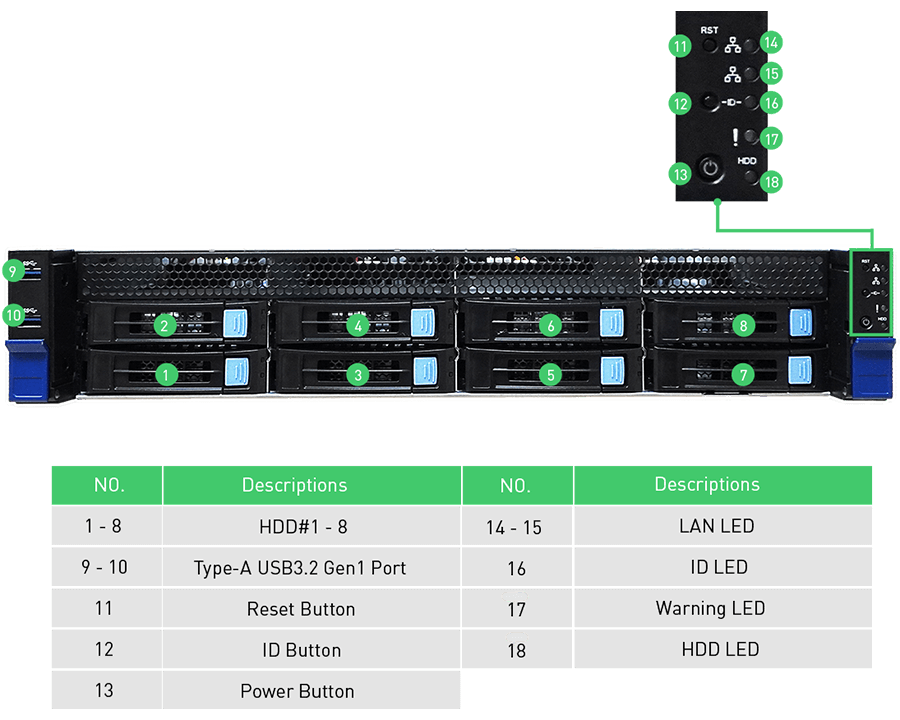Click green marker 11 beside RST button
900x720 pixels.
pos(681,47)
